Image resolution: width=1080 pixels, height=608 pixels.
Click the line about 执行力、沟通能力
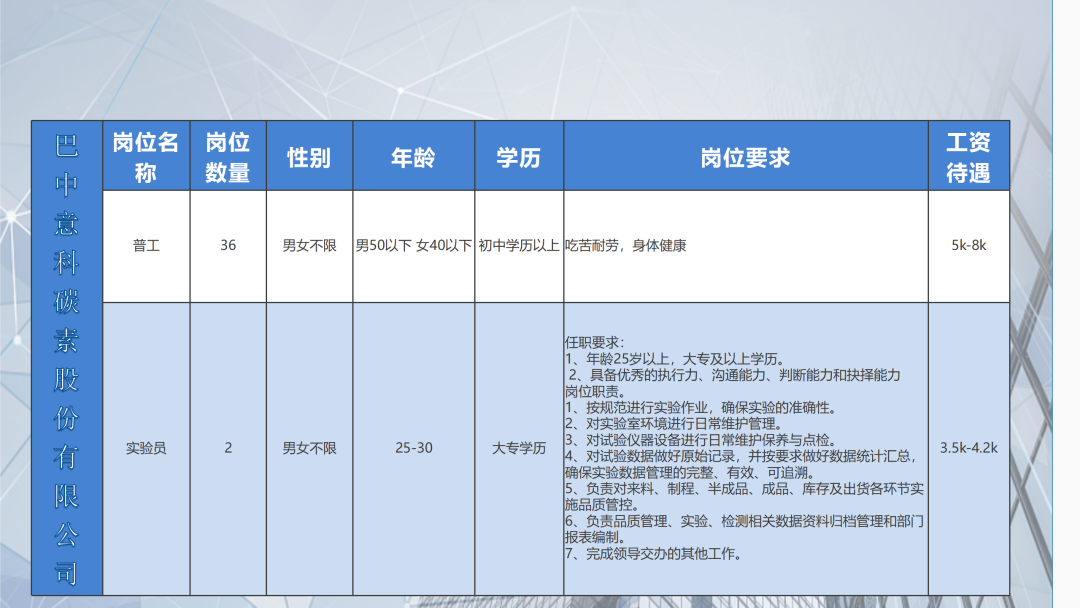[x=734, y=375]
